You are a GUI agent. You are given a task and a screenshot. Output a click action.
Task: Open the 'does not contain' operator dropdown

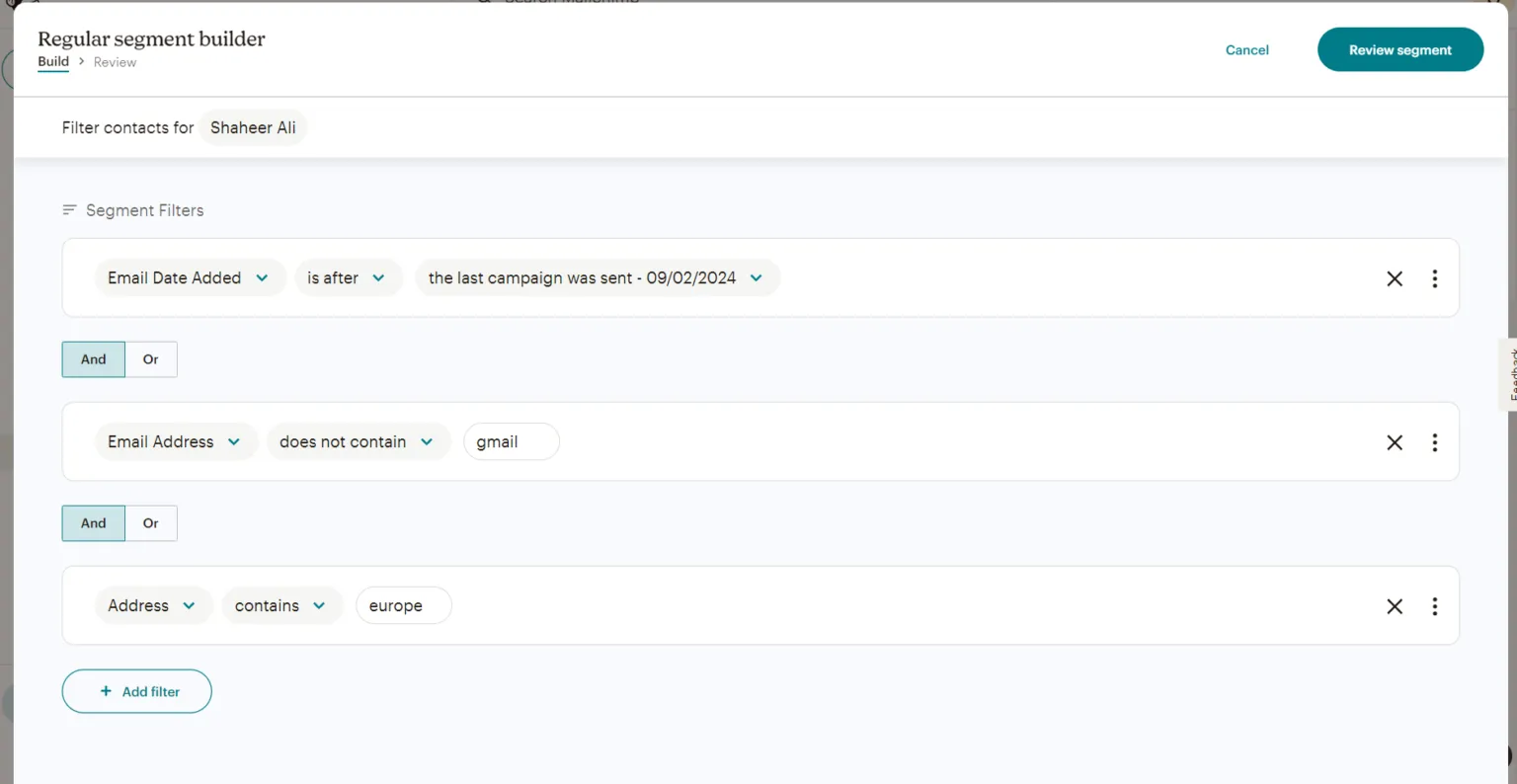[x=358, y=441]
